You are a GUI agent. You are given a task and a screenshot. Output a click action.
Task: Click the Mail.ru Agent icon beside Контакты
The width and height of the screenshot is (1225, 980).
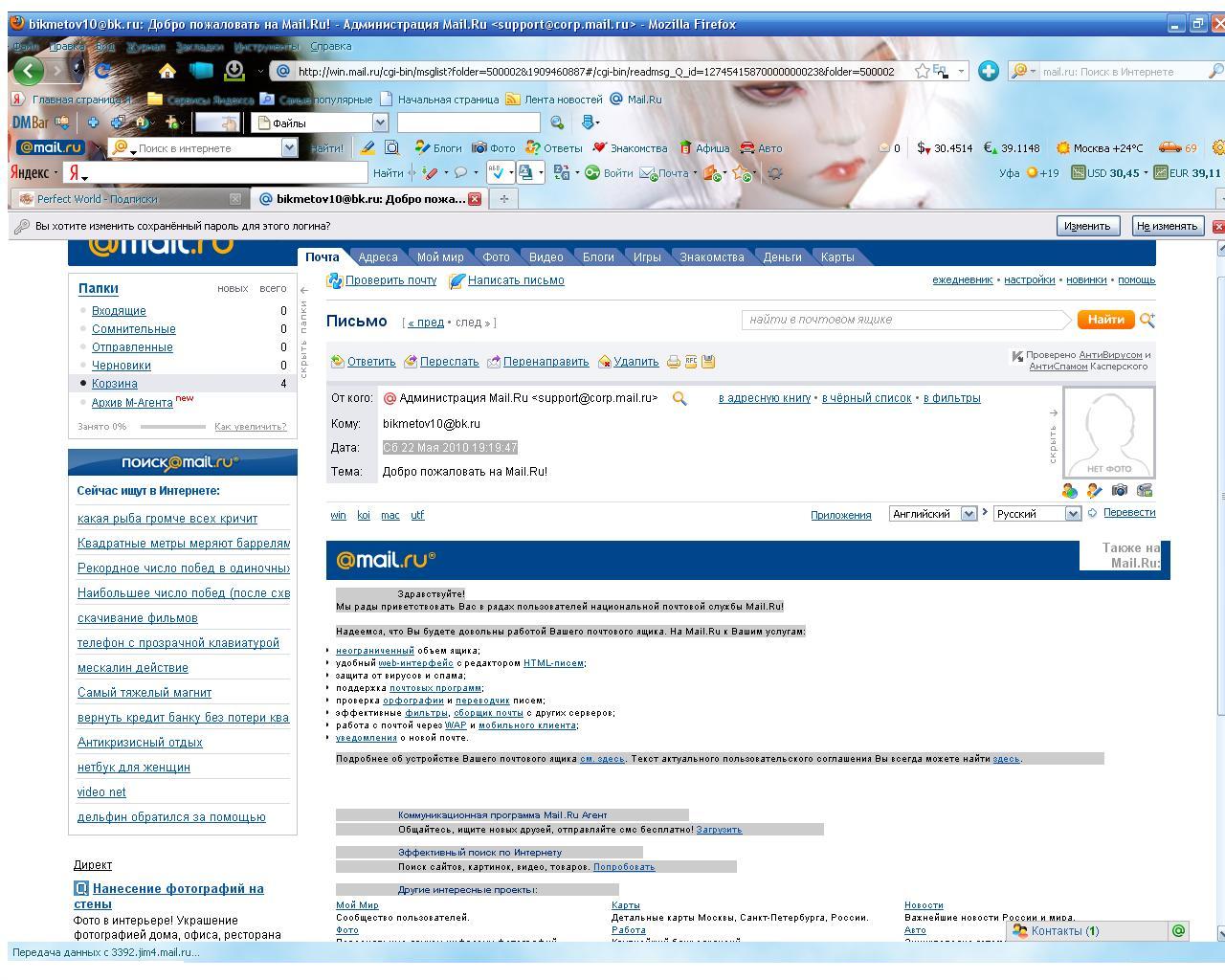[x=1178, y=930]
